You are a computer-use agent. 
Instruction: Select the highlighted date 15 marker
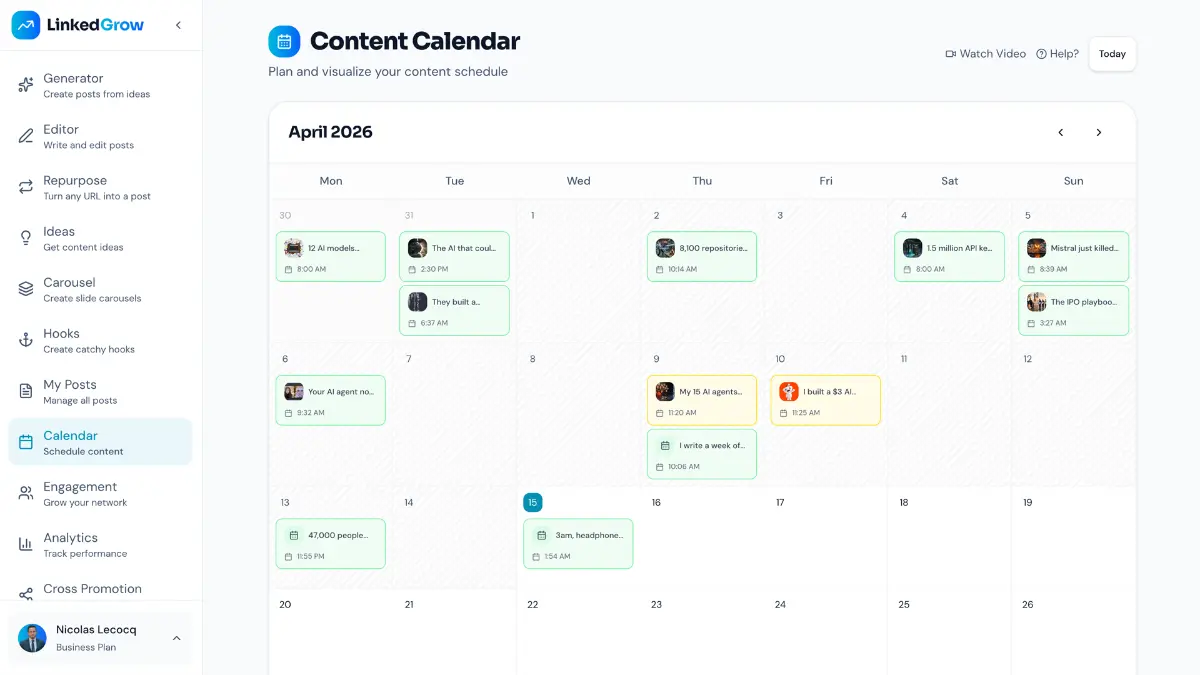[x=532, y=502]
